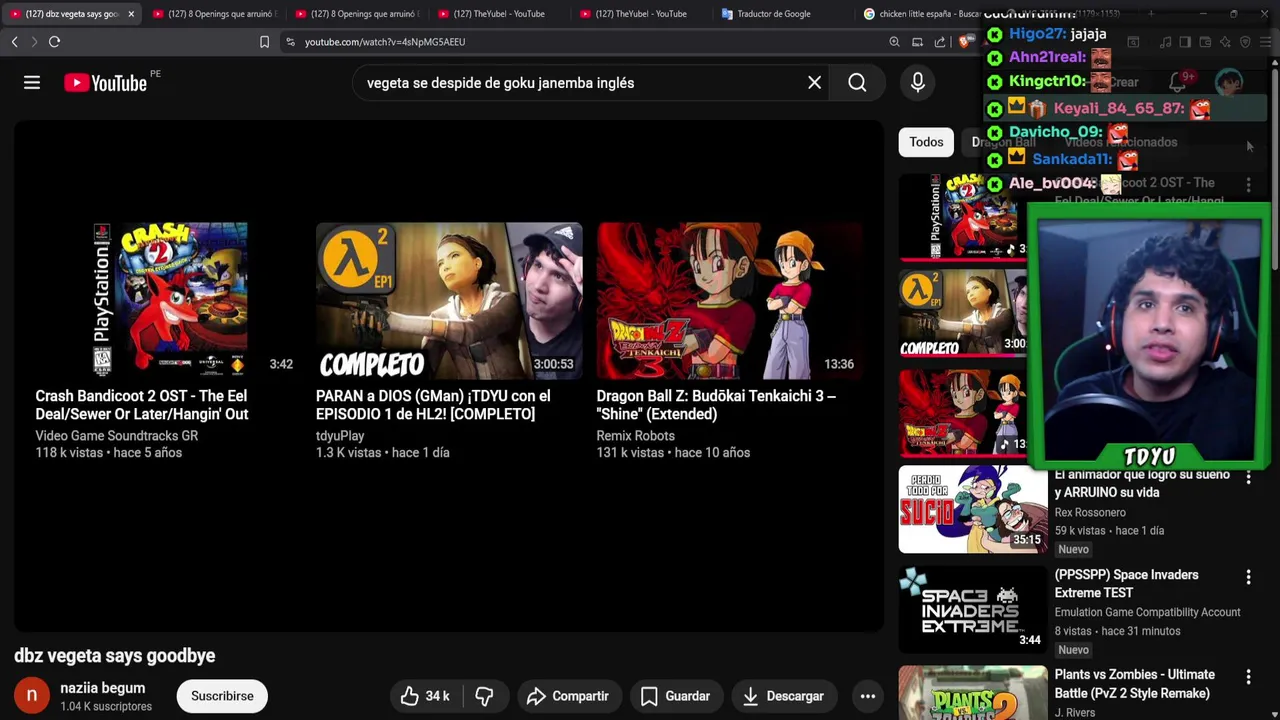Screen dimensions: 1280x720
Task: Go back using browser back arrow
Action: (x=14, y=42)
